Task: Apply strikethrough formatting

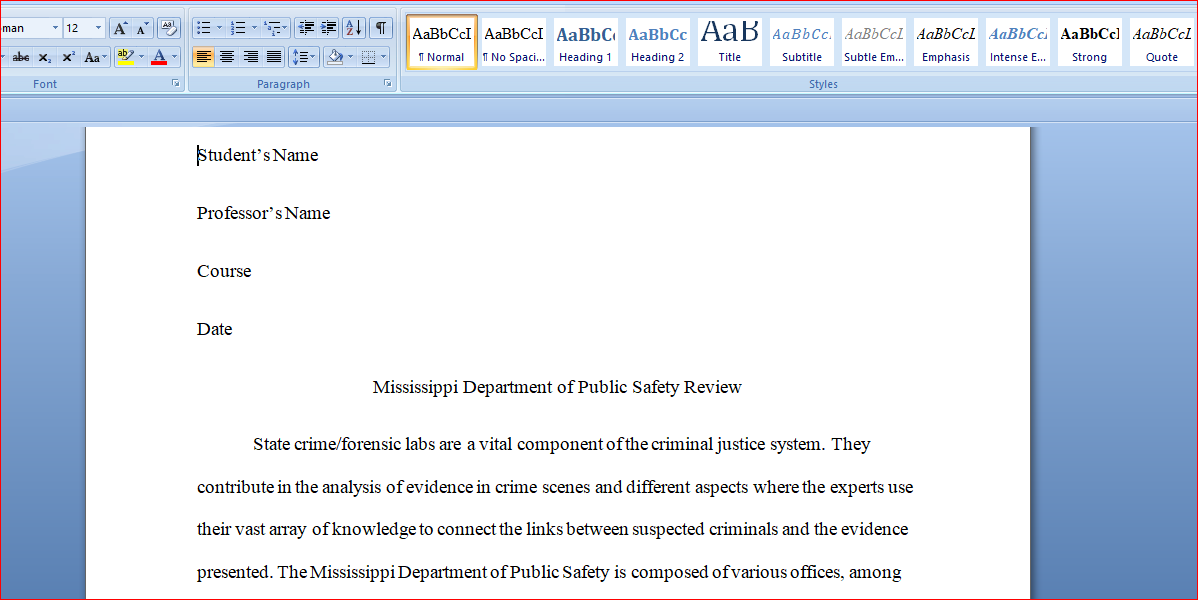Action: pos(21,57)
